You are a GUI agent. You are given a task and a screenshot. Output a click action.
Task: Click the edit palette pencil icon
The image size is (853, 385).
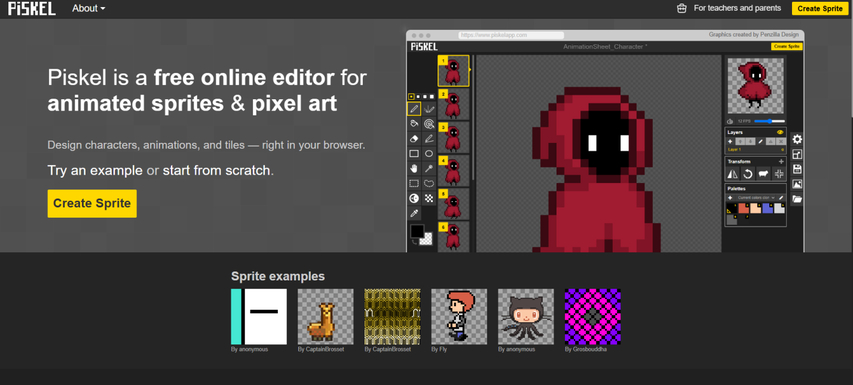[781, 197]
